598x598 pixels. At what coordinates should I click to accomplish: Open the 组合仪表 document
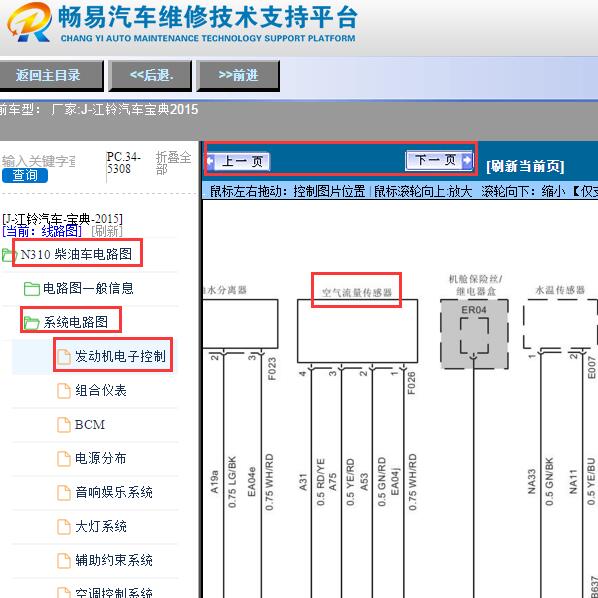click(x=101, y=391)
